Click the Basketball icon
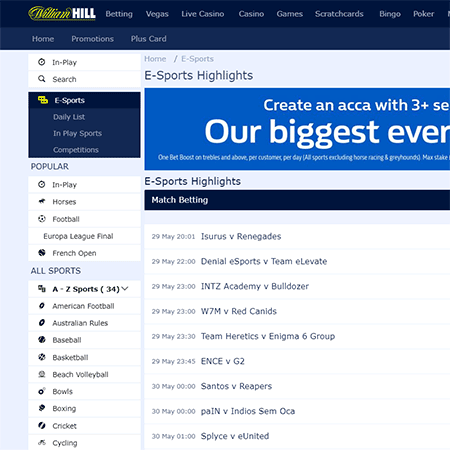 tap(42, 357)
